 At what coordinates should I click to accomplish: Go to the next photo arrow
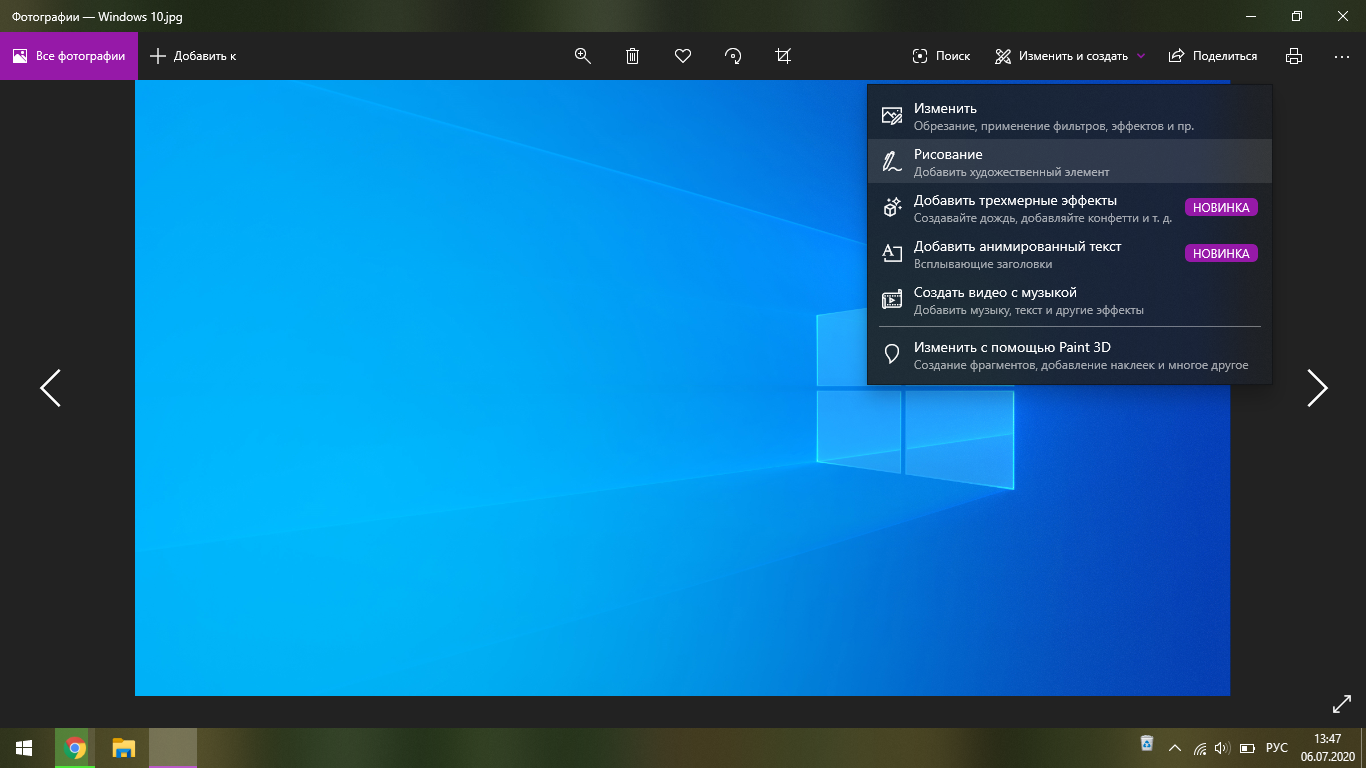[x=1317, y=388]
